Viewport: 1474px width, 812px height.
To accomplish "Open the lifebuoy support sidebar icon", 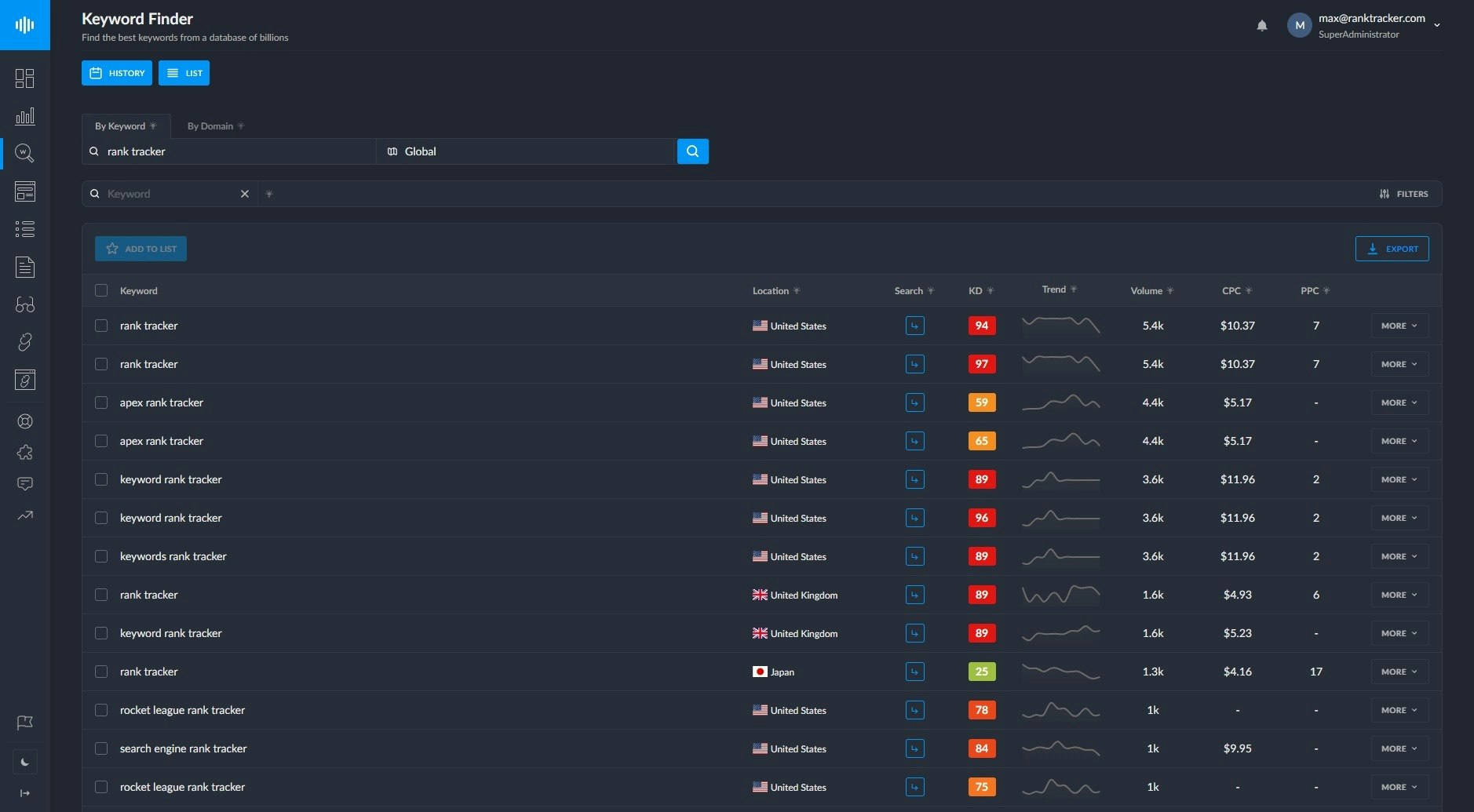I will 25,421.
